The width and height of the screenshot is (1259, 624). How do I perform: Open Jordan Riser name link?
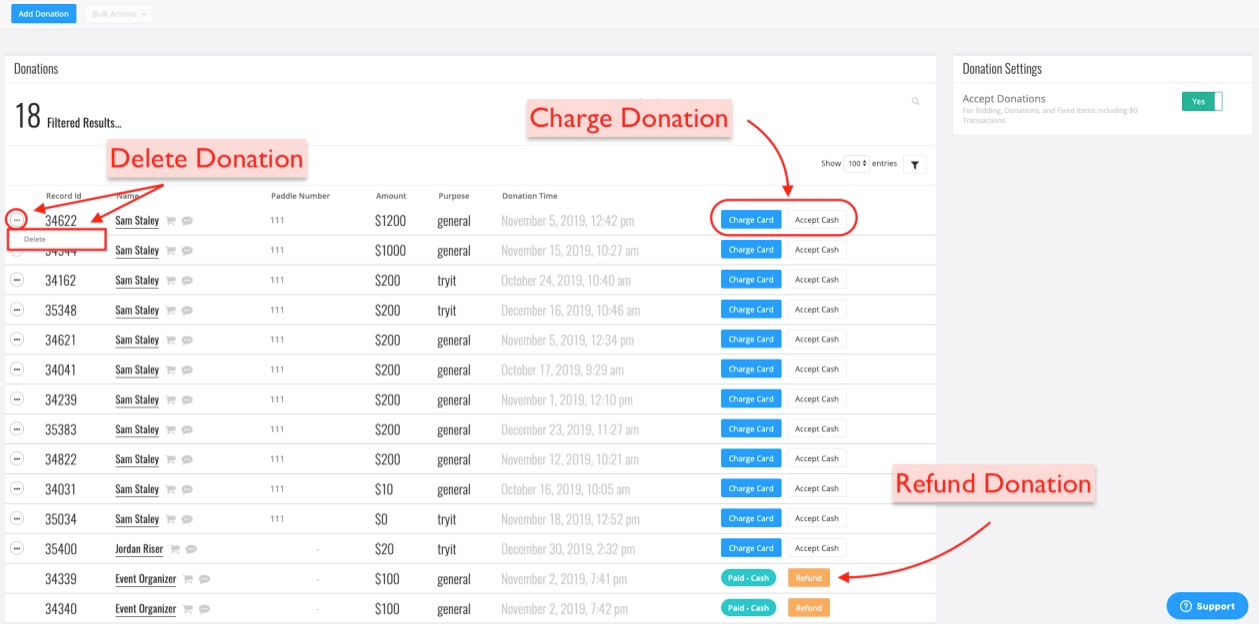point(139,549)
